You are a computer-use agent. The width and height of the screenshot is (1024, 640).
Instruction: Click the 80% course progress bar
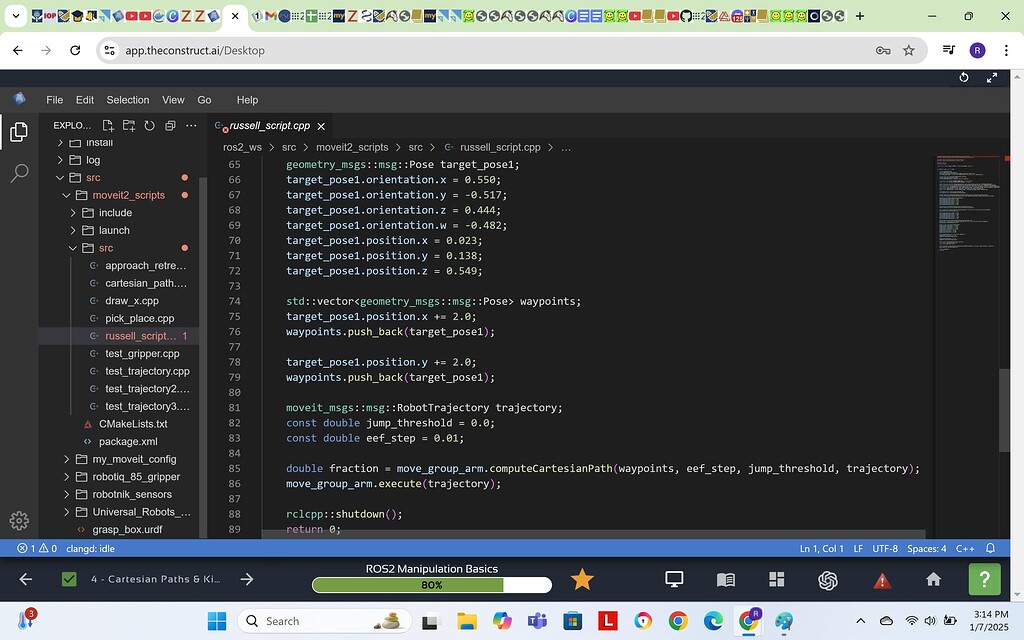(x=432, y=585)
